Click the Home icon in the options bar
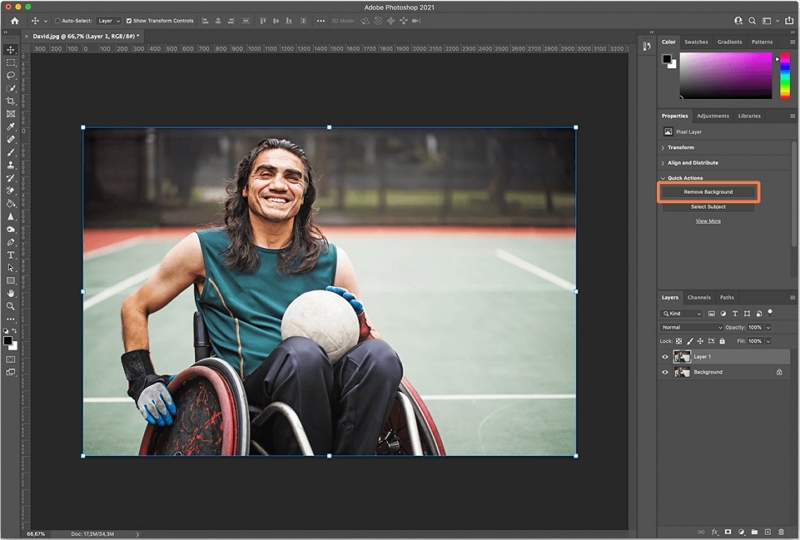This screenshot has height=540, width=800. click(x=14, y=20)
